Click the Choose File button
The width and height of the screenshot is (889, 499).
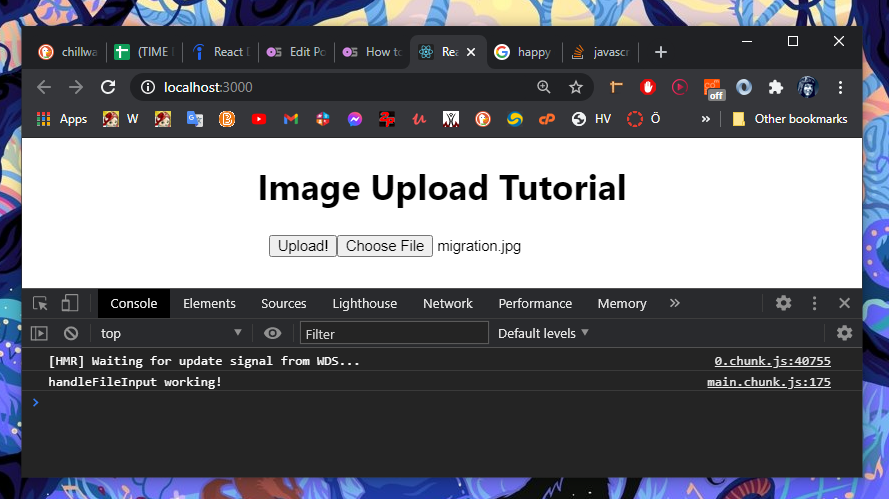pos(385,246)
